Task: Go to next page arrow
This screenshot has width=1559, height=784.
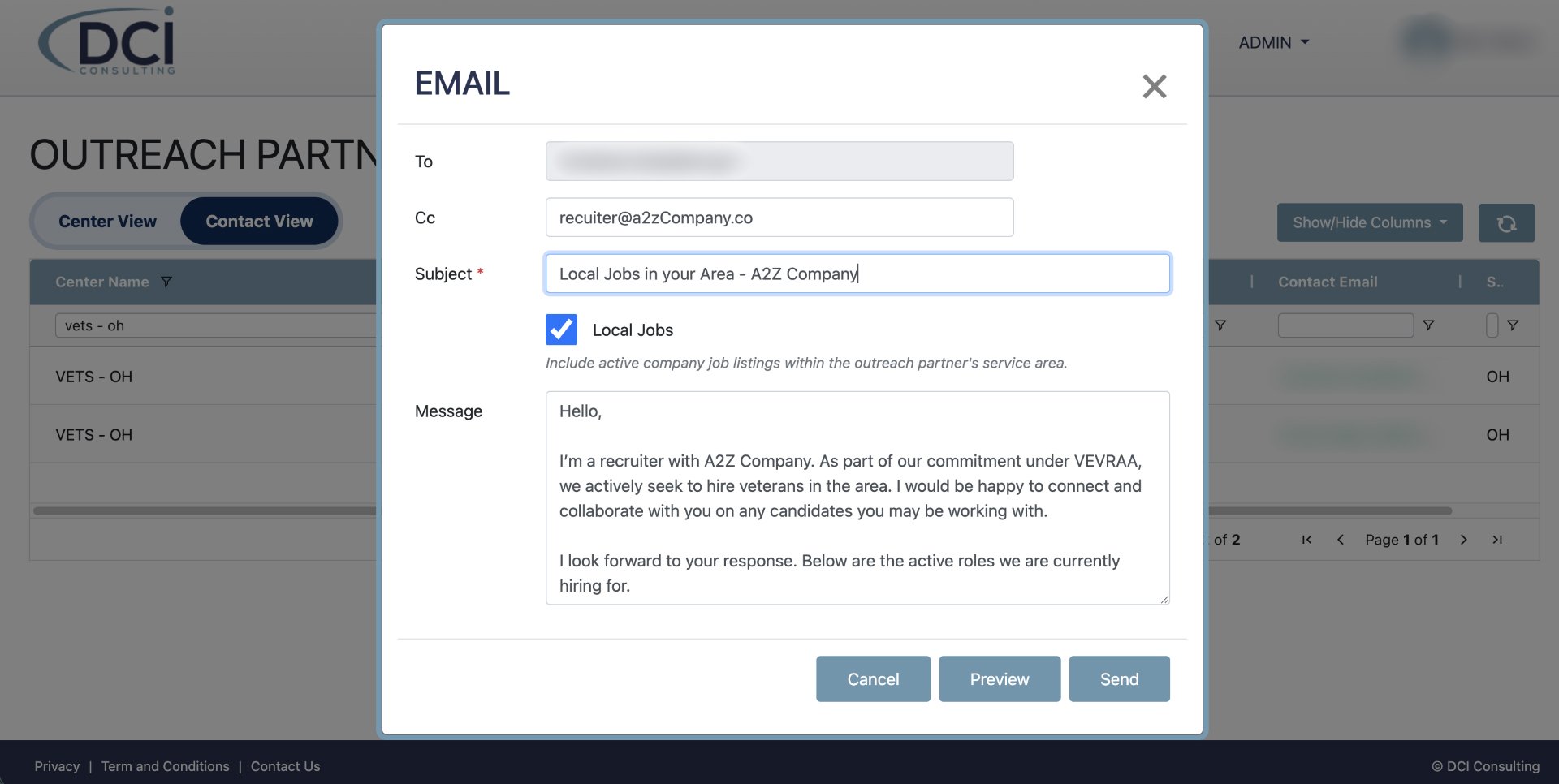Action: tap(1463, 540)
